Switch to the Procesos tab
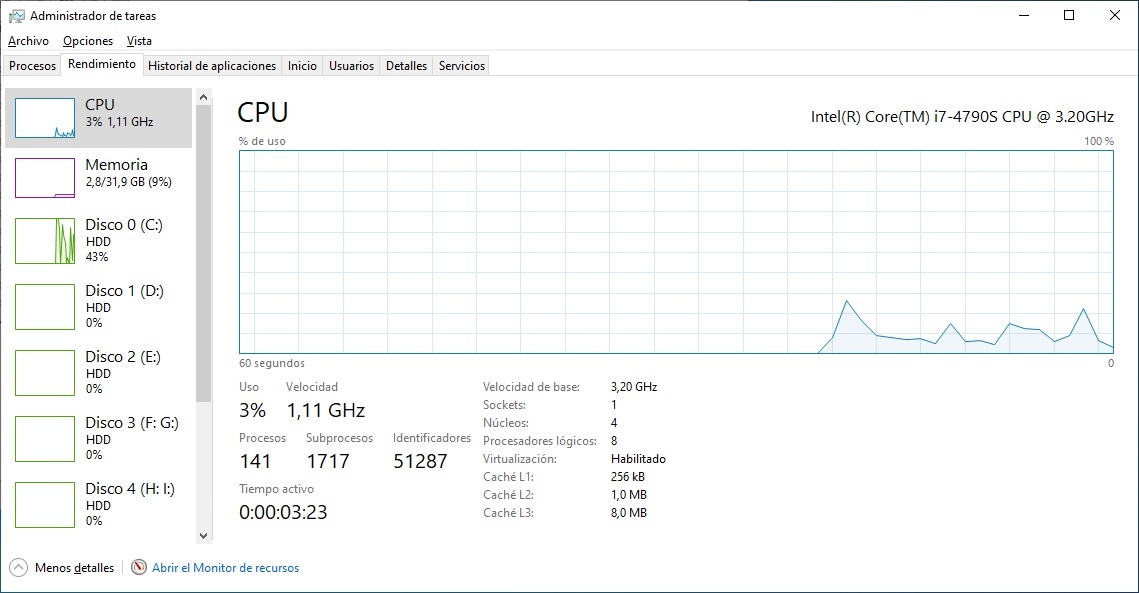The image size is (1139, 593). tap(33, 66)
